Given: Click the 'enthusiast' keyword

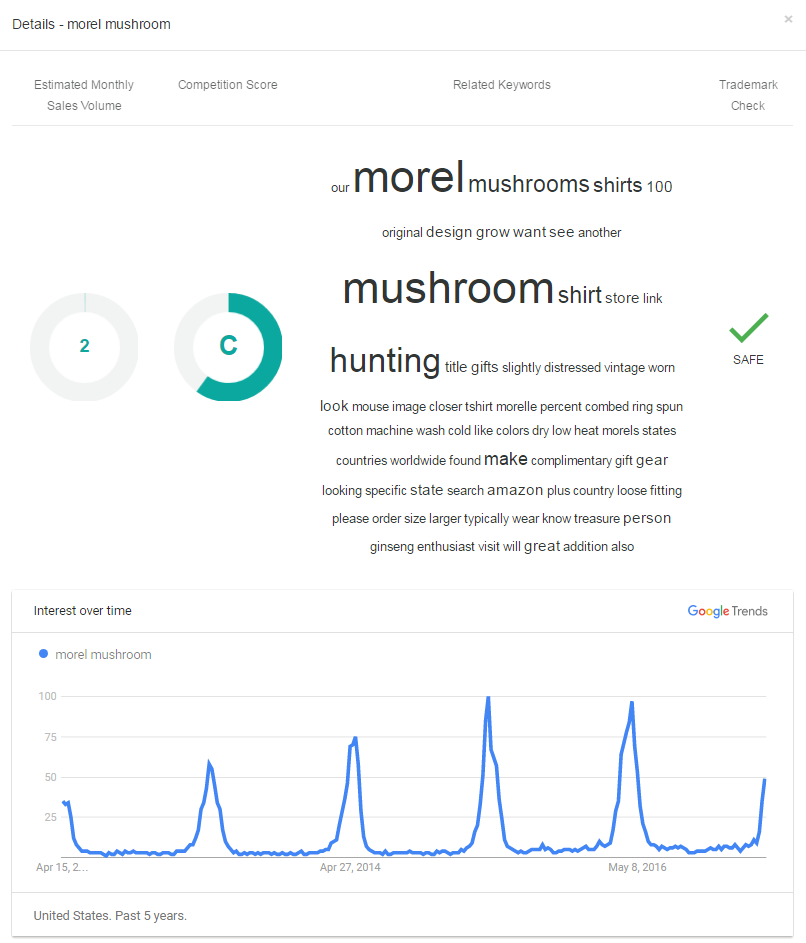Looking at the screenshot, I should coord(446,547).
